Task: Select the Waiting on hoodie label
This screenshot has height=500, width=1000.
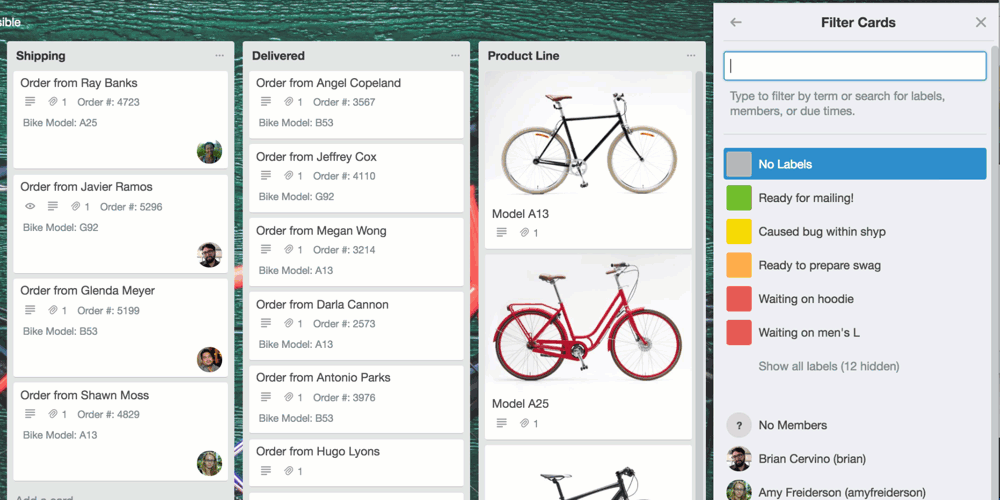Action: (855, 298)
